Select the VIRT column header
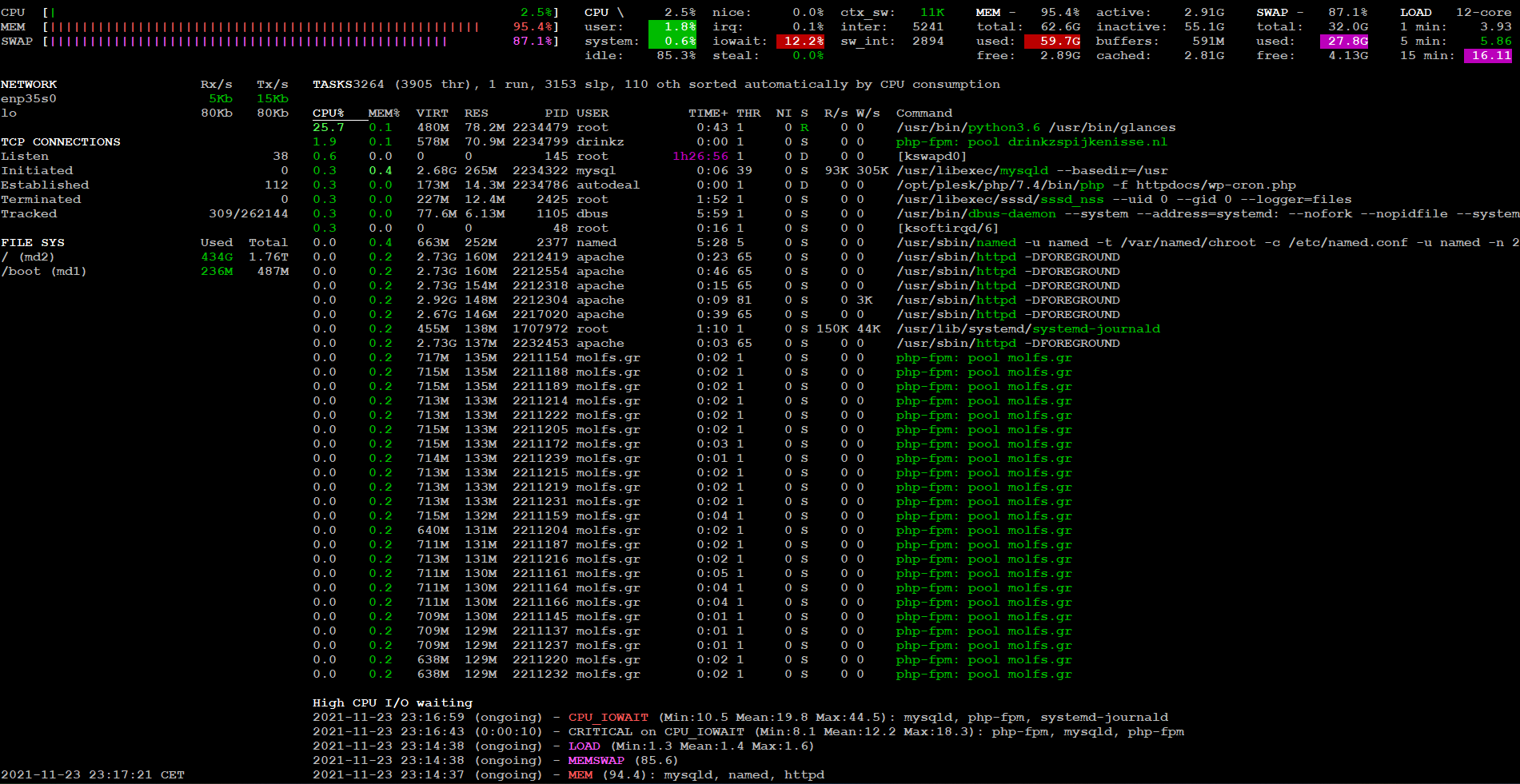This screenshot has height=784, width=1520. pyautogui.click(x=433, y=113)
